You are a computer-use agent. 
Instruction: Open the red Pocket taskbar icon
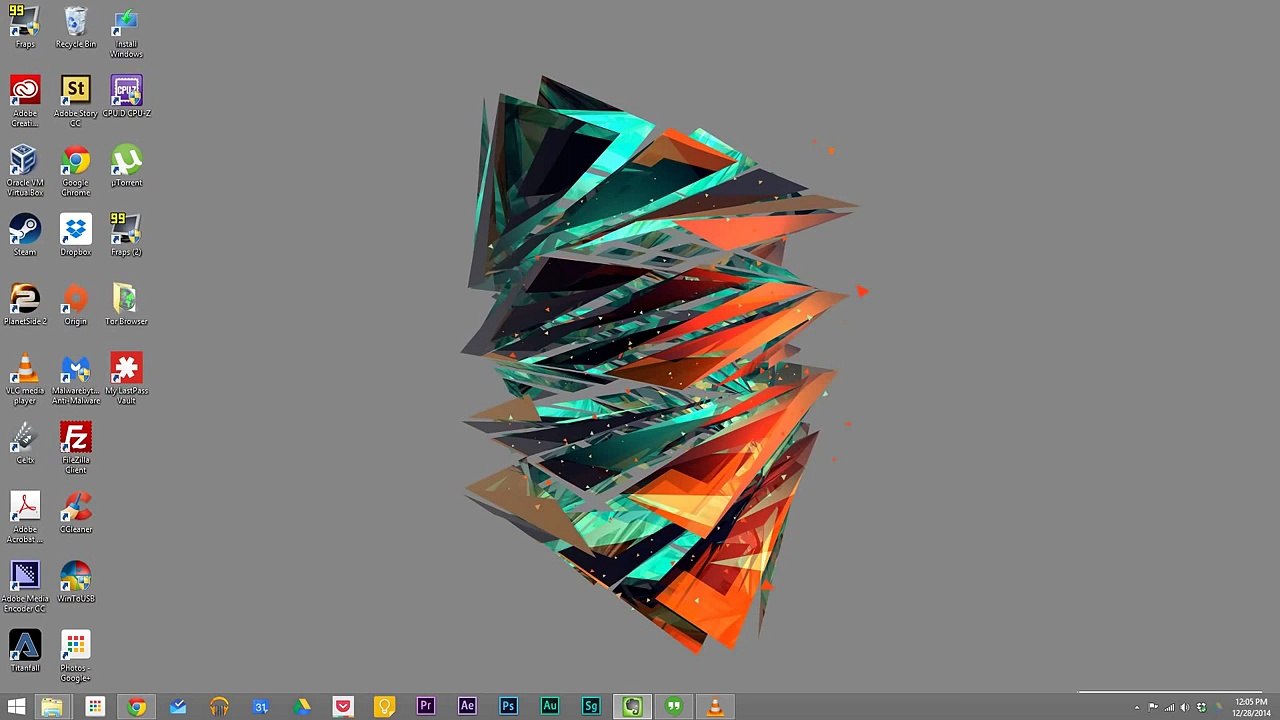point(343,707)
